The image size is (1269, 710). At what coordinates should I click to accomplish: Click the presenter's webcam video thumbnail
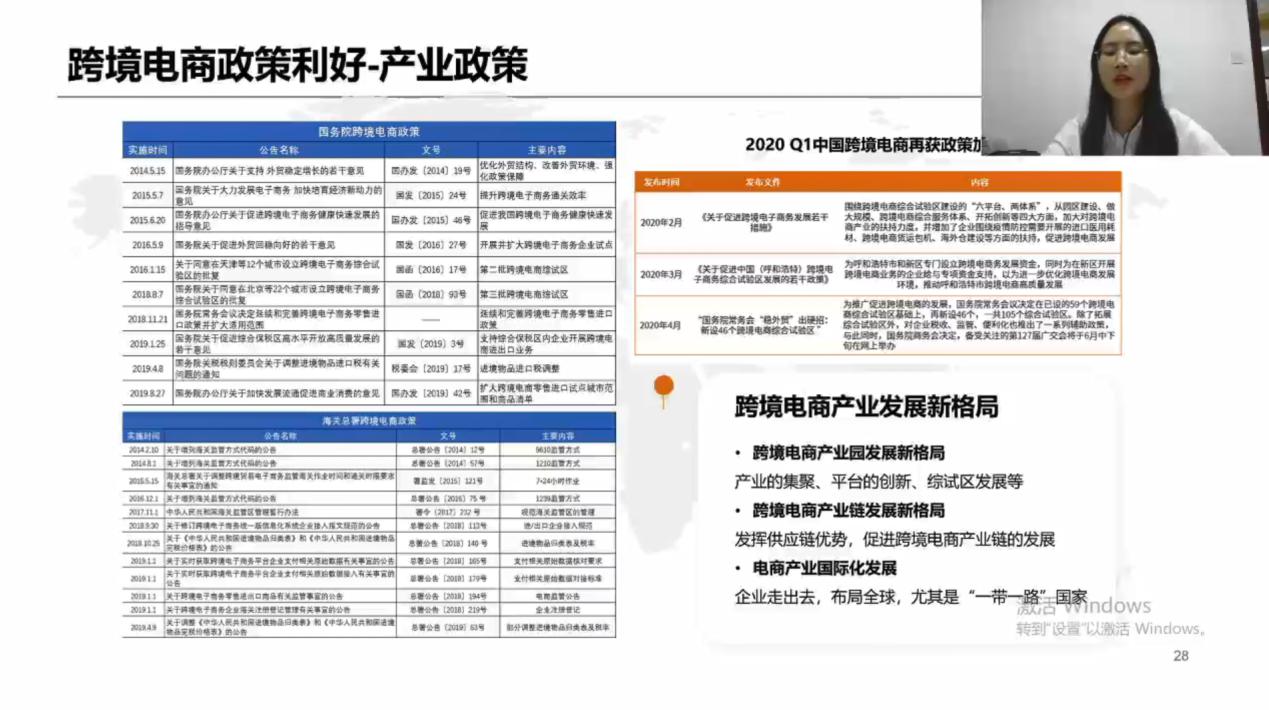tap(1125, 77)
